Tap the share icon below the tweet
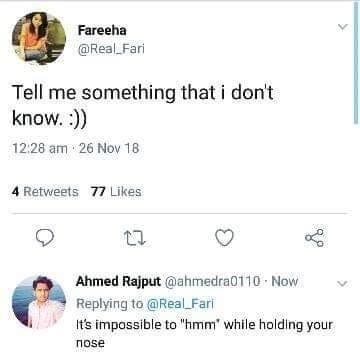 pos(315,238)
